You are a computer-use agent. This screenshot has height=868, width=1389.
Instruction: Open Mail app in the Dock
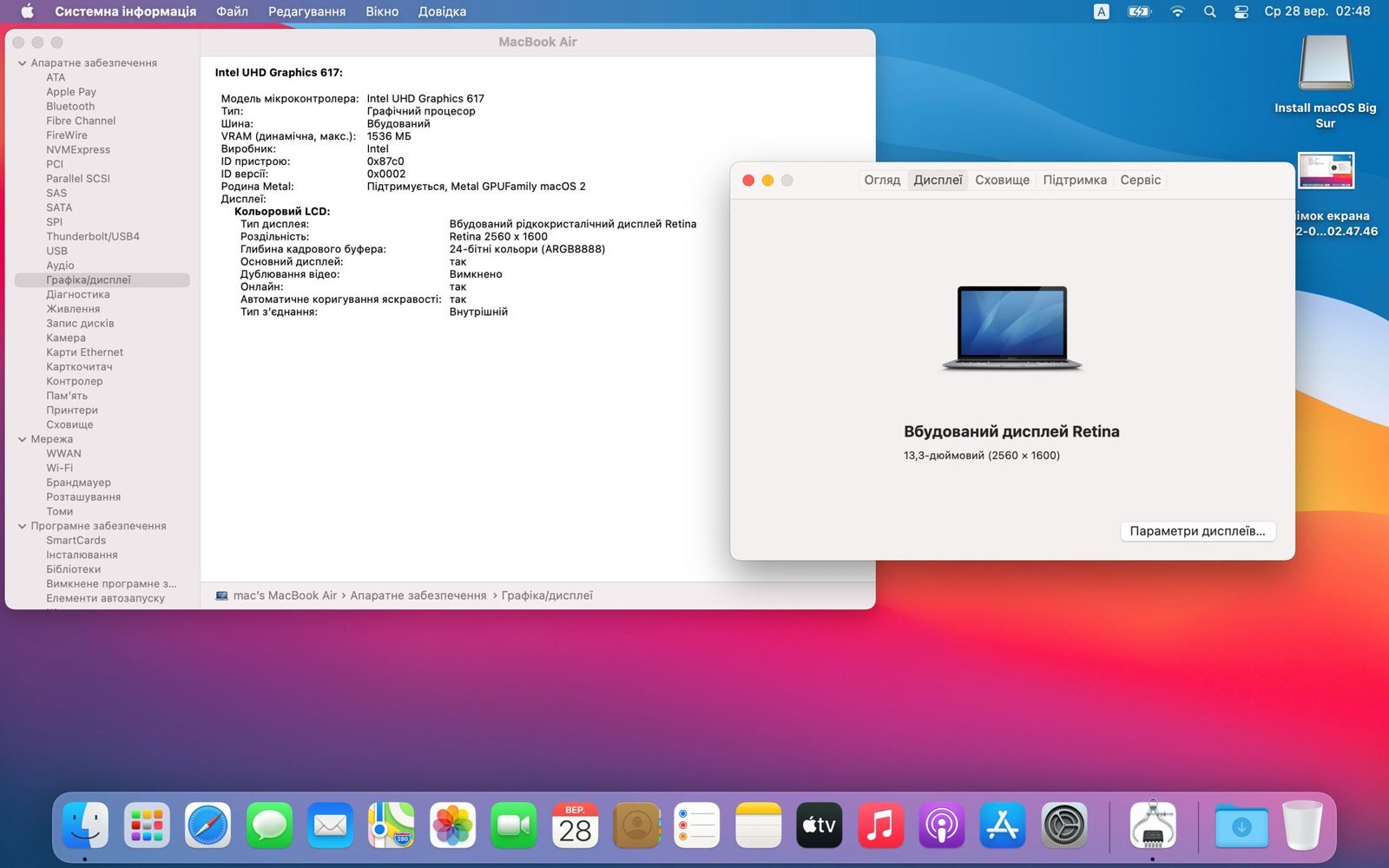coord(330,825)
